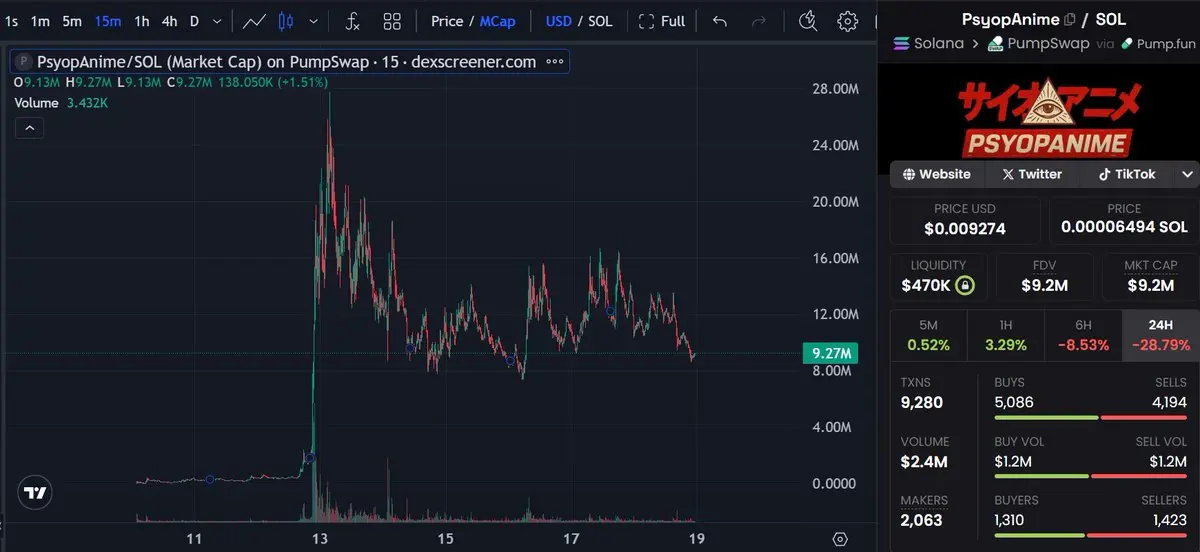Select the 1m timeframe
This screenshot has width=1200, height=552.
click(40, 21)
